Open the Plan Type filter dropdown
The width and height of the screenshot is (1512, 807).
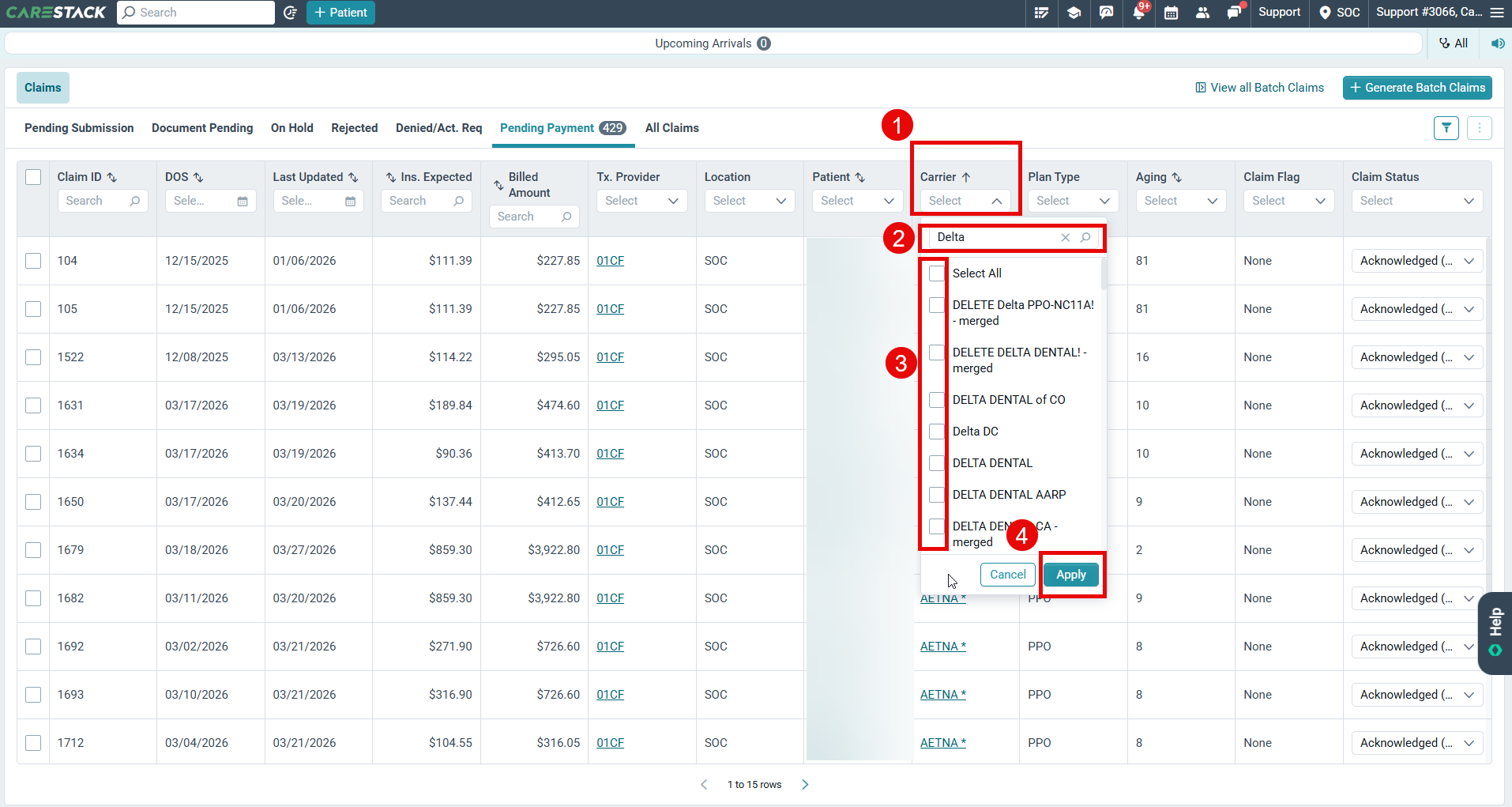pyautogui.click(x=1073, y=201)
